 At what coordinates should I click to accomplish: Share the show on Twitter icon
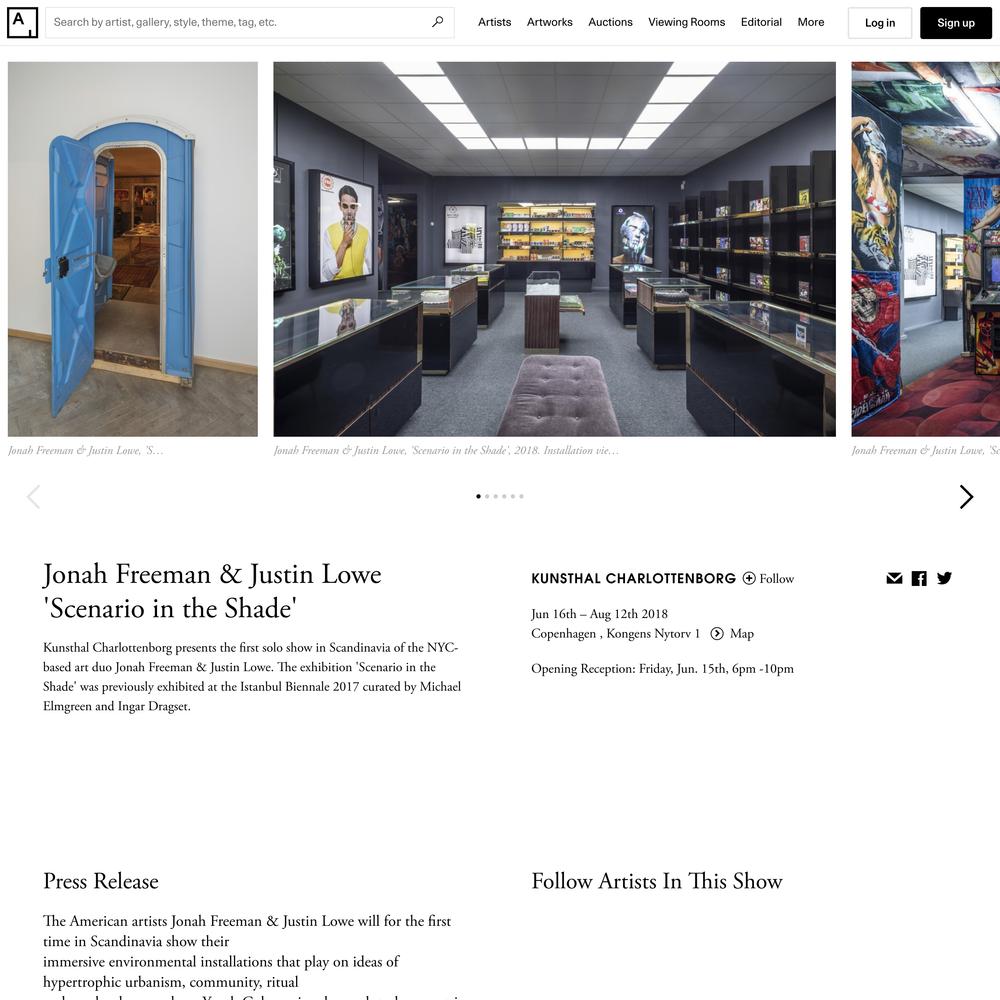pos(944,578)
